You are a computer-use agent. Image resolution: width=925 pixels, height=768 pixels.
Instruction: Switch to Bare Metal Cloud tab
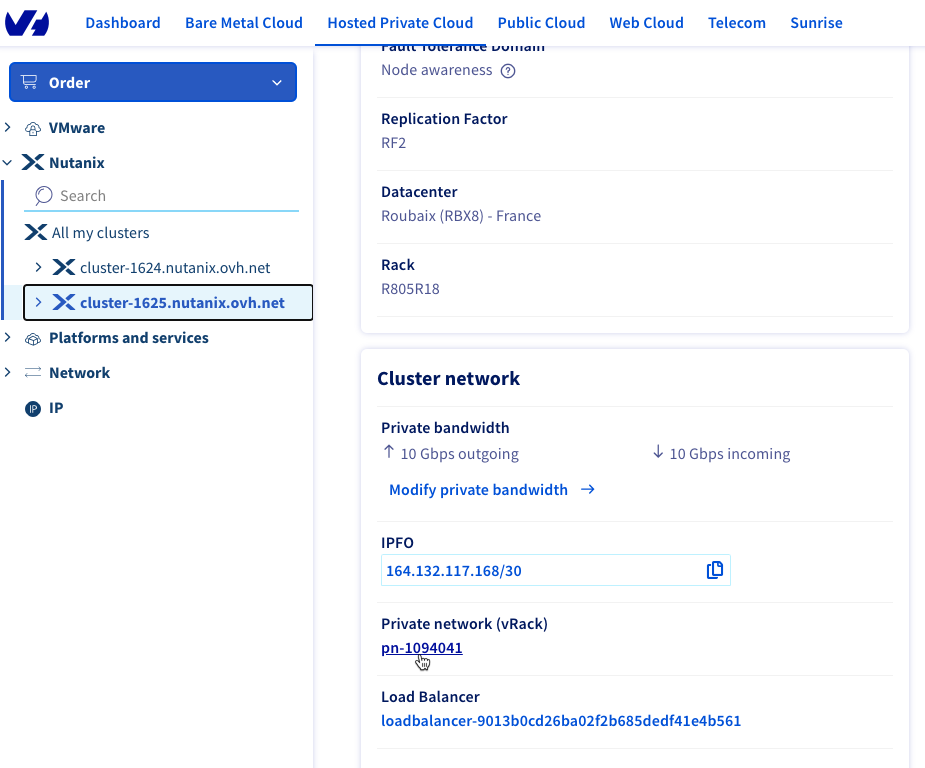click(x=244, y=23)
